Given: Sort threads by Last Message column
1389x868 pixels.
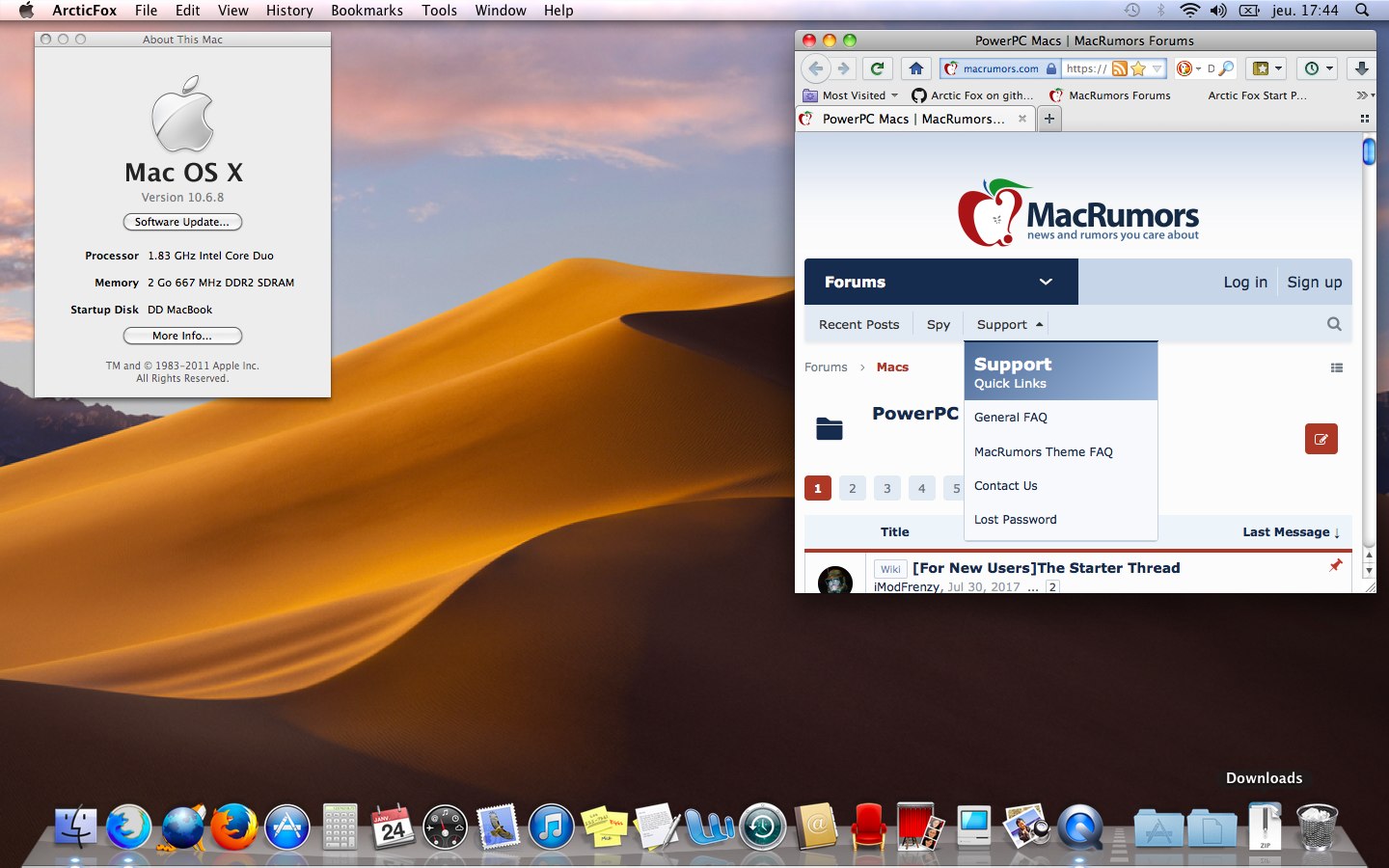Looking at the screenshot, I should (x=1292, y=532).
